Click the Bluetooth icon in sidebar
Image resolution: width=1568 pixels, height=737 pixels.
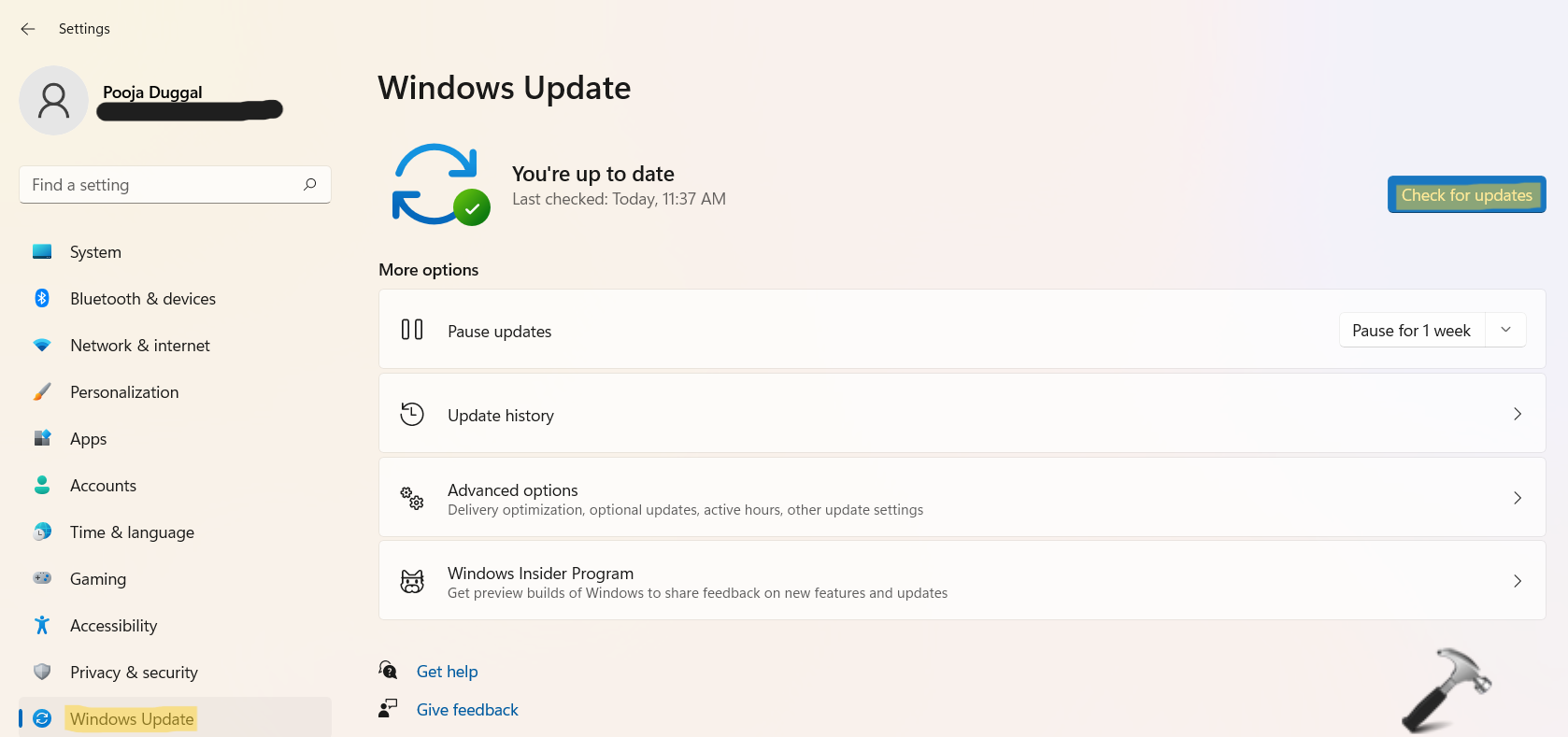[42, 298]
